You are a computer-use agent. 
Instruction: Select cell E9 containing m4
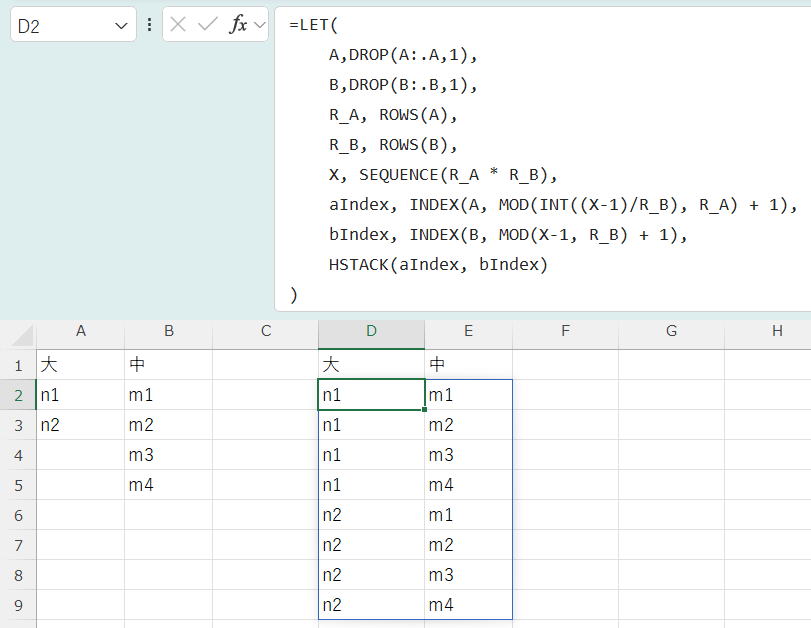pyautogui.click(x=468, y=605)
